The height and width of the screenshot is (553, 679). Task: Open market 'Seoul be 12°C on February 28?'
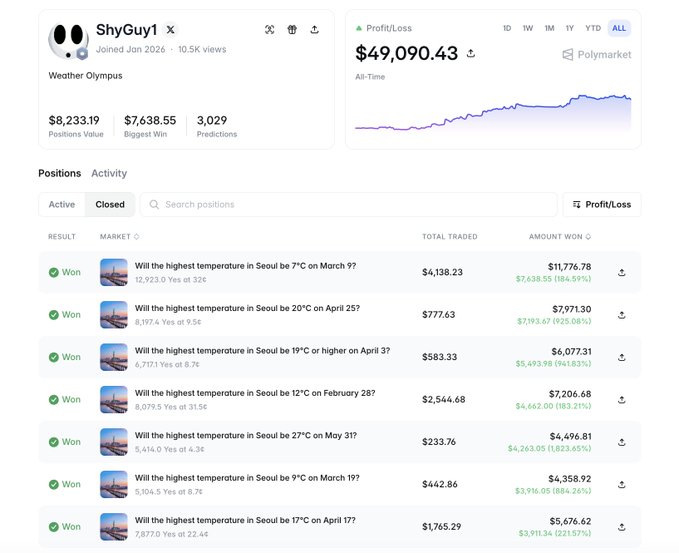(255, 393)
